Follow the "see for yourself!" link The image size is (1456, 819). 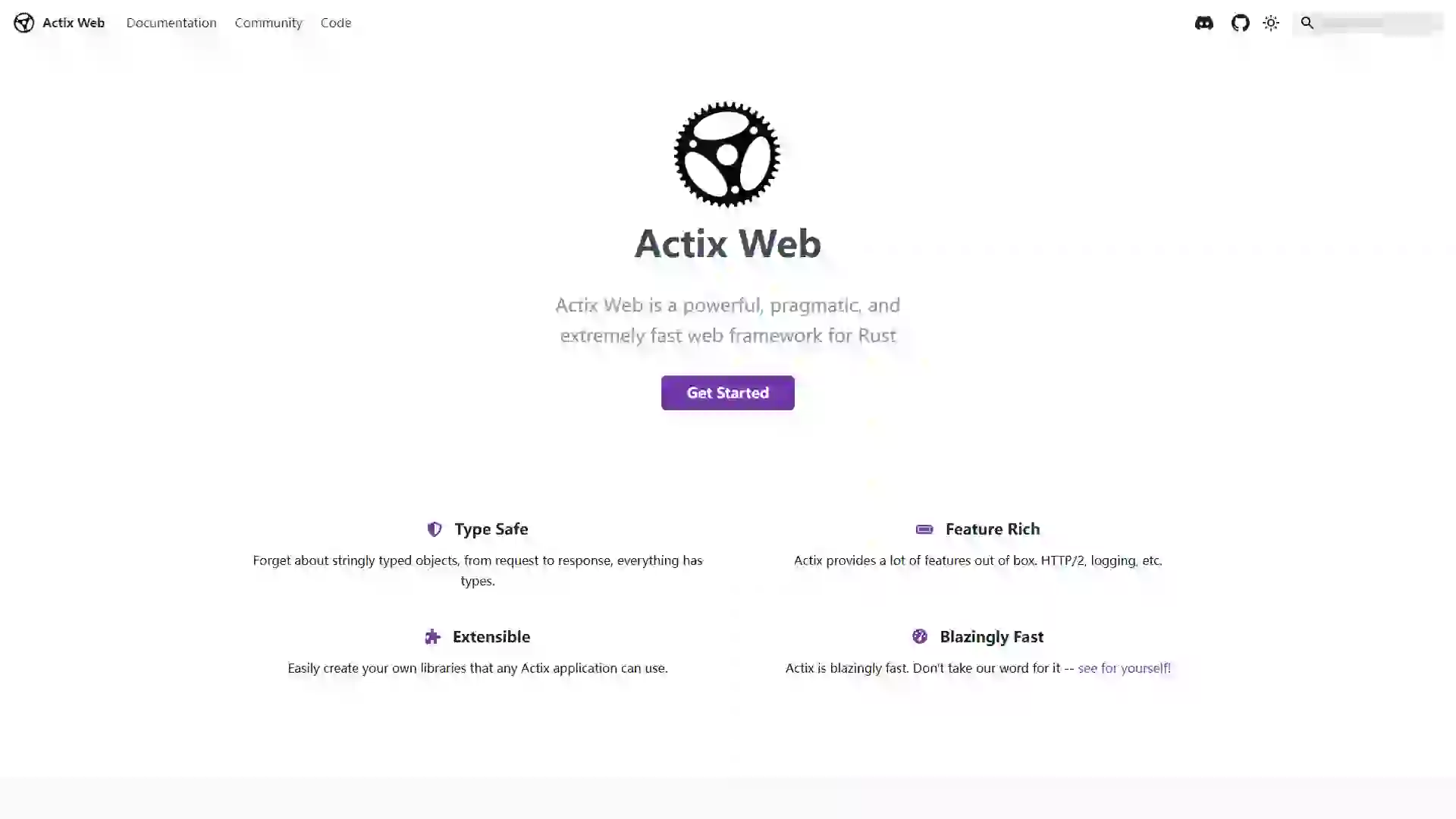[x=1124, y=668]
